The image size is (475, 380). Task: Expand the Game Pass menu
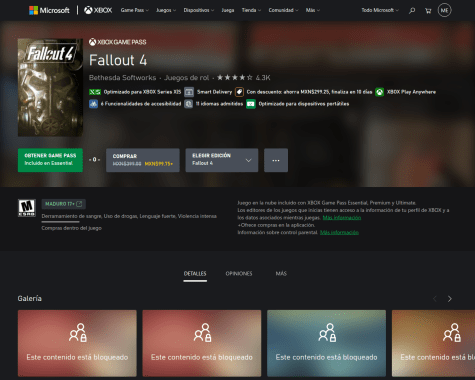pos(135,10)
